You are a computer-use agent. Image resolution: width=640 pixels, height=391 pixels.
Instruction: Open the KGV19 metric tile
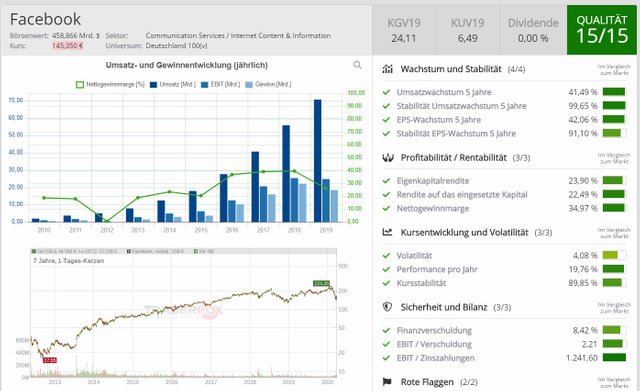coord(404,30)
